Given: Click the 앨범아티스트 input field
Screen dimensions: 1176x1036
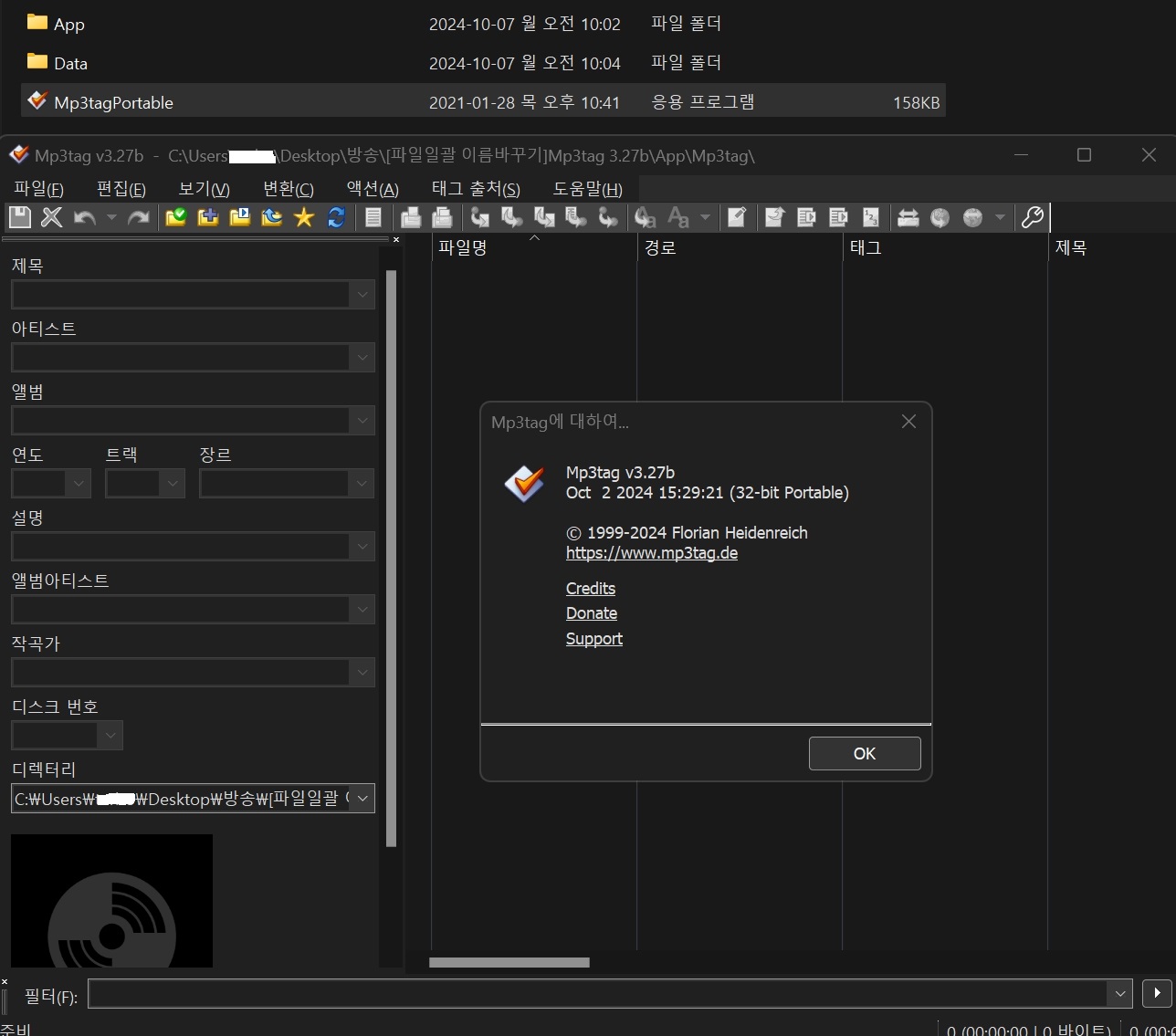Looking at the screenshot, I should 181,610.
